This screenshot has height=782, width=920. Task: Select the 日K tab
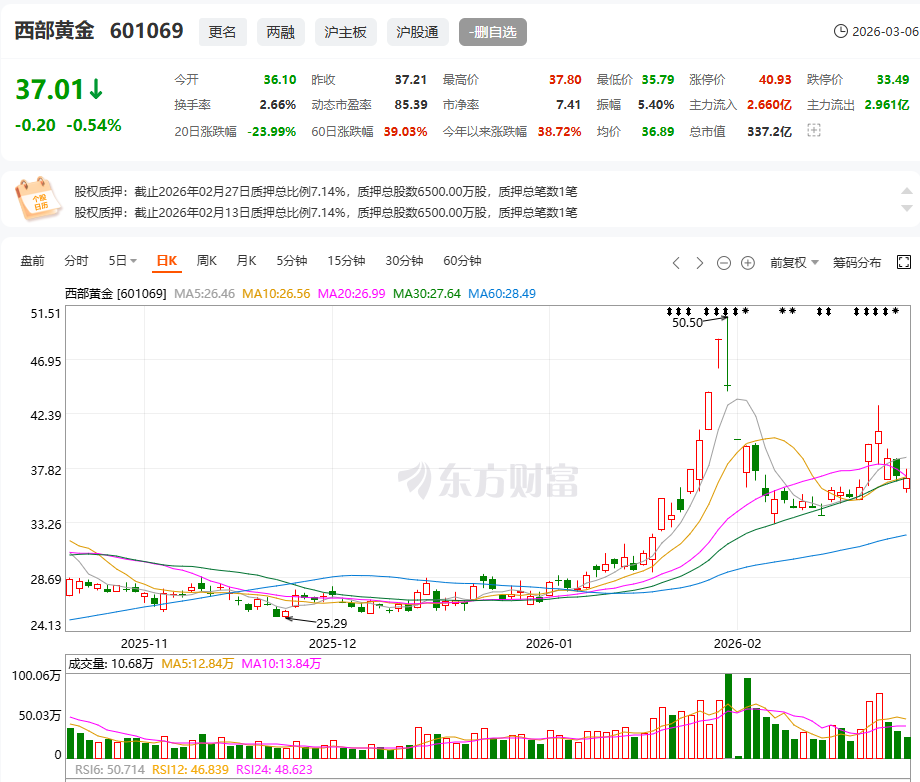coord(167,261)
